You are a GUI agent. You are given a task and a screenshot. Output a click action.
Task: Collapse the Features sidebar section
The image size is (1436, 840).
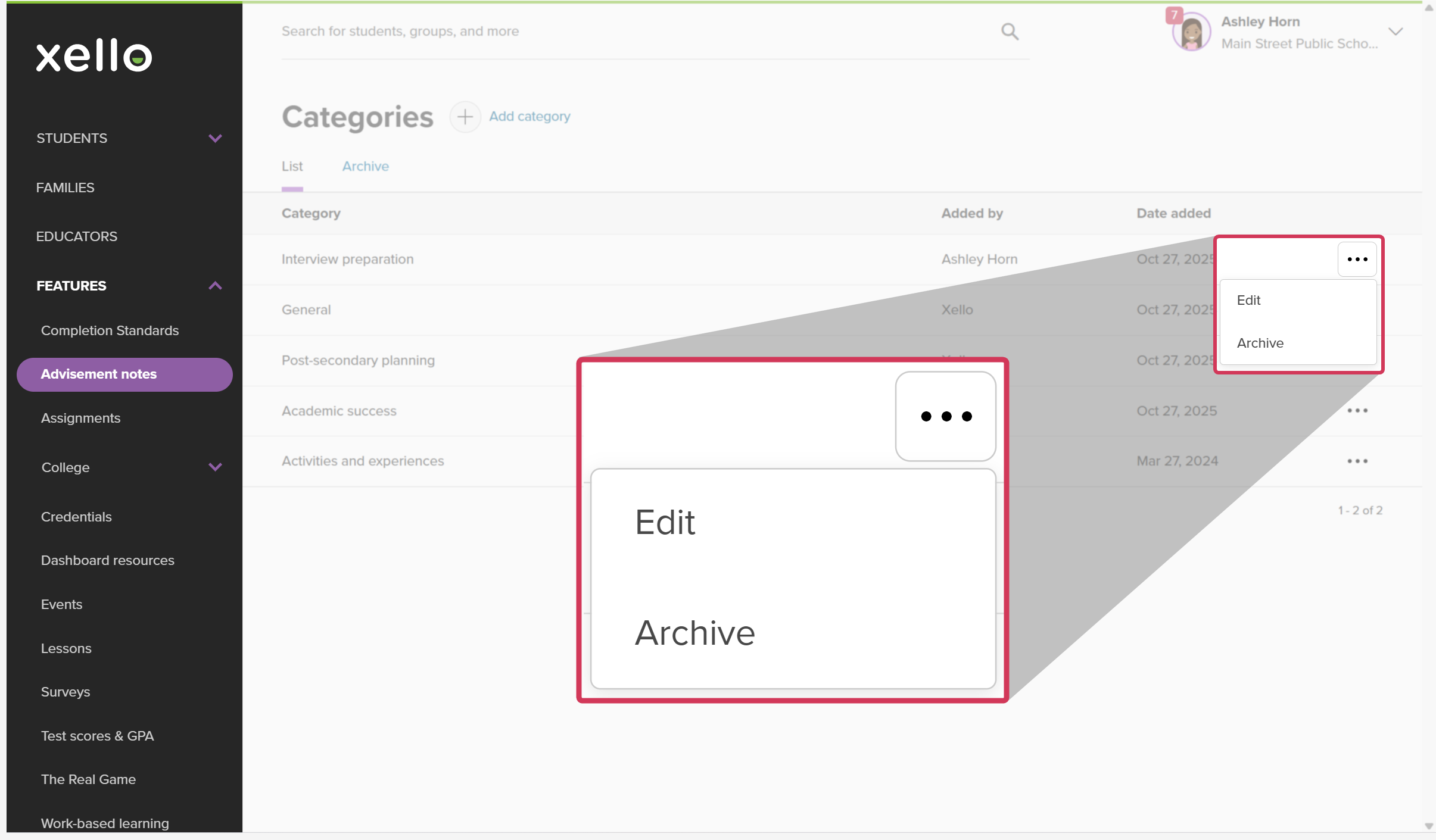pos(215,286)
